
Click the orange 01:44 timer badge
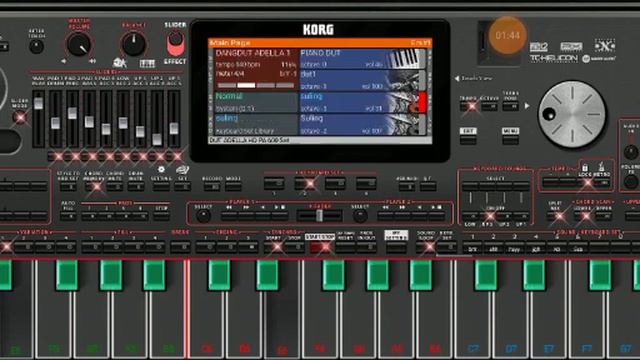508,36
